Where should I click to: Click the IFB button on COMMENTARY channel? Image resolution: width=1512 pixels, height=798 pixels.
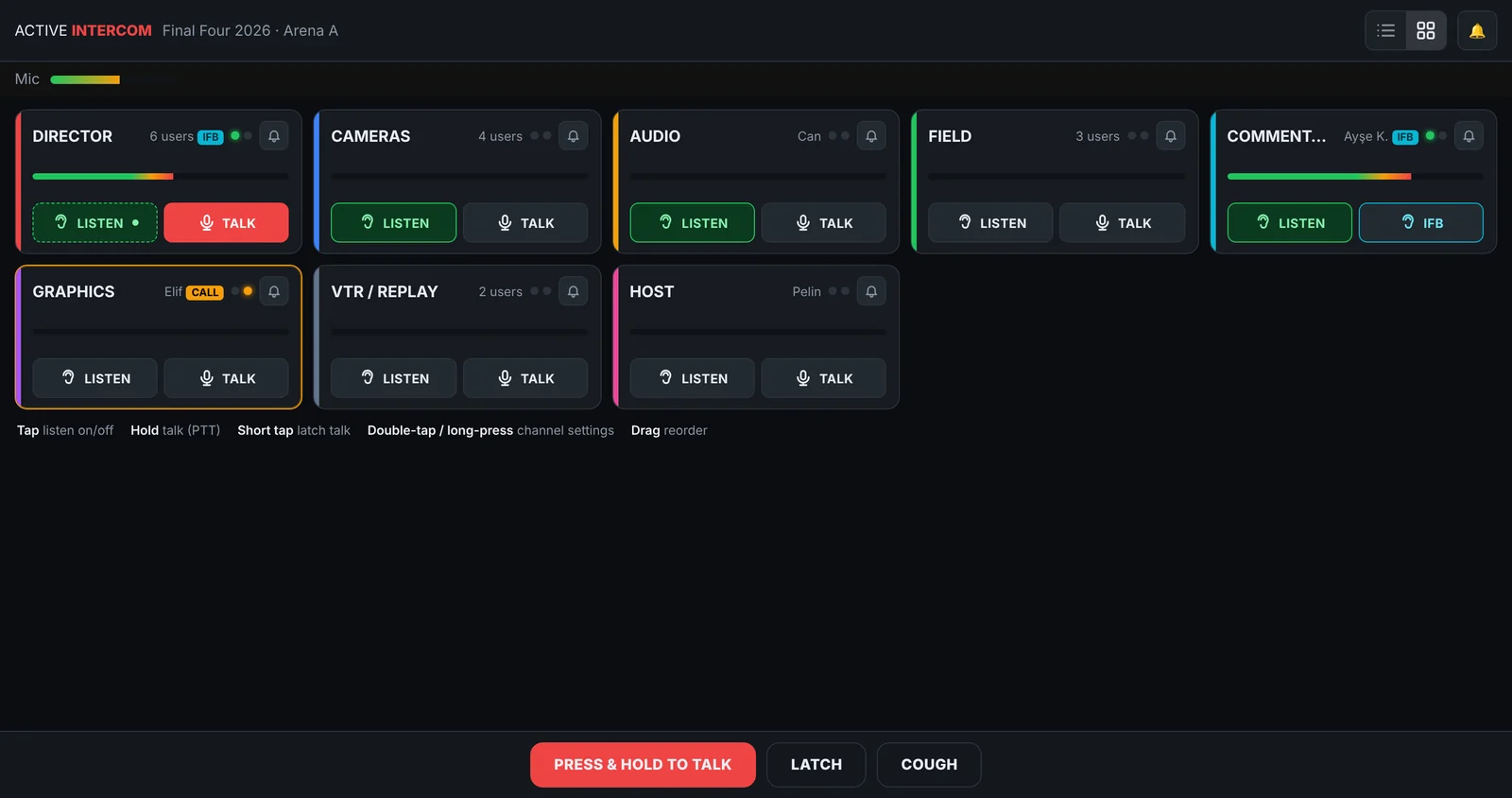click(x=1421, y=223)
